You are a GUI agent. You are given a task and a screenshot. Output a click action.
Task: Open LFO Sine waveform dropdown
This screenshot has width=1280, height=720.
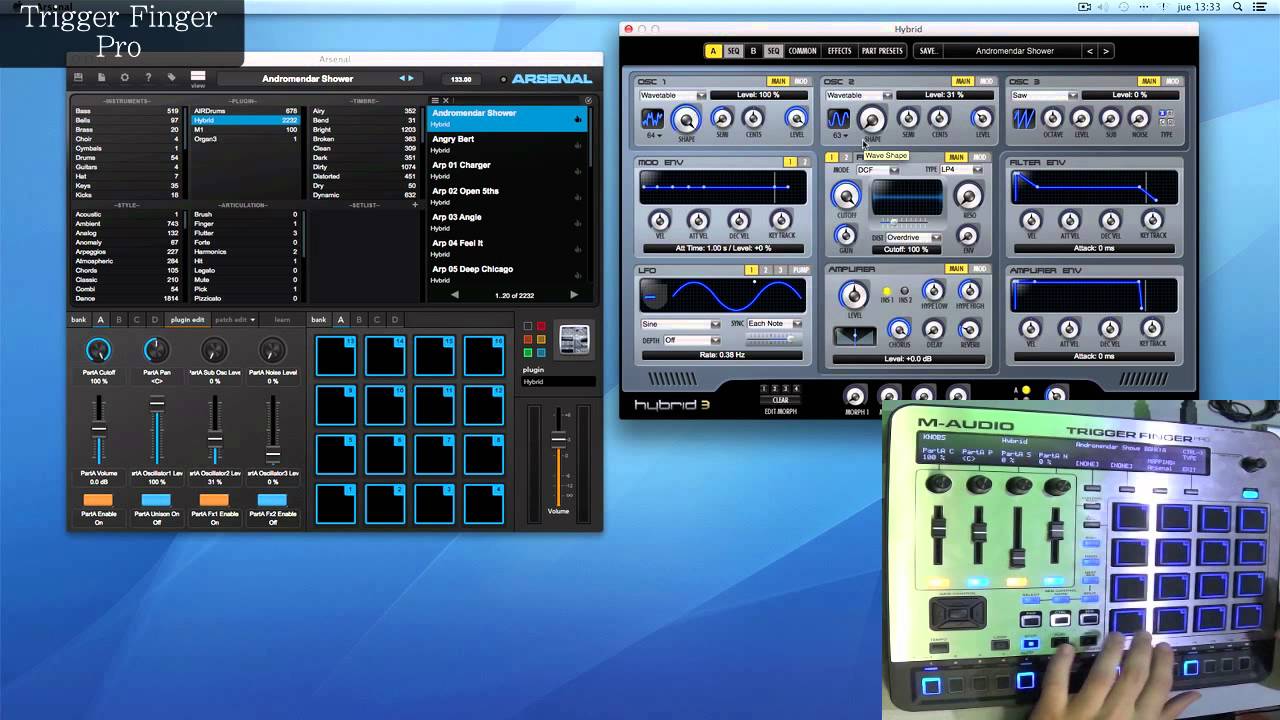pyautogui.click(x=680, y=324)
